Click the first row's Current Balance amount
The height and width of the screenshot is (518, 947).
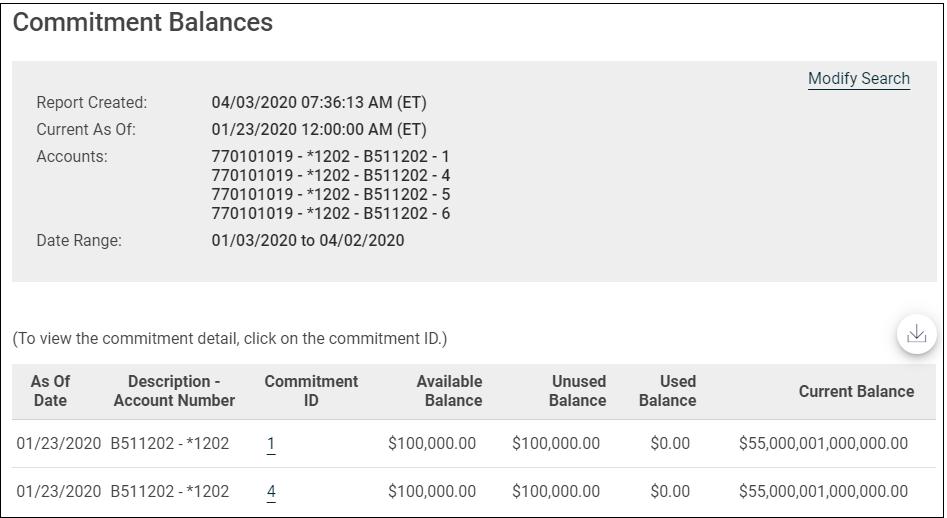[823, 444]
